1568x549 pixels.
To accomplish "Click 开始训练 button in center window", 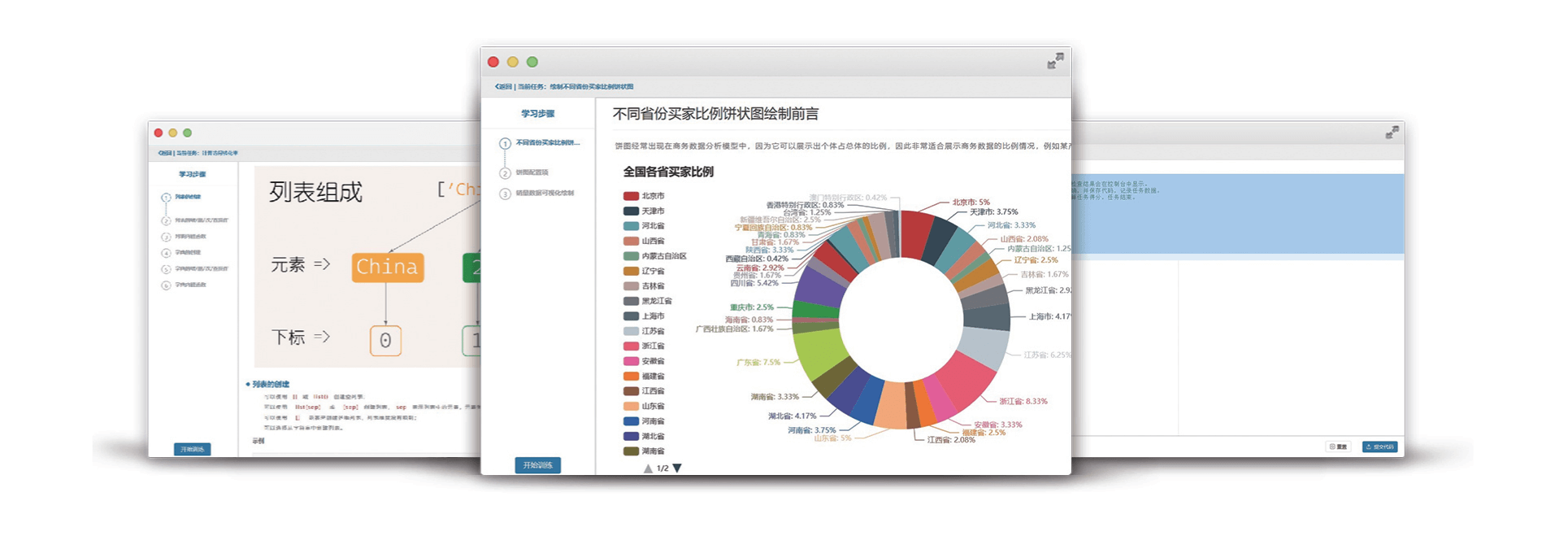I will tap(537, 465).
